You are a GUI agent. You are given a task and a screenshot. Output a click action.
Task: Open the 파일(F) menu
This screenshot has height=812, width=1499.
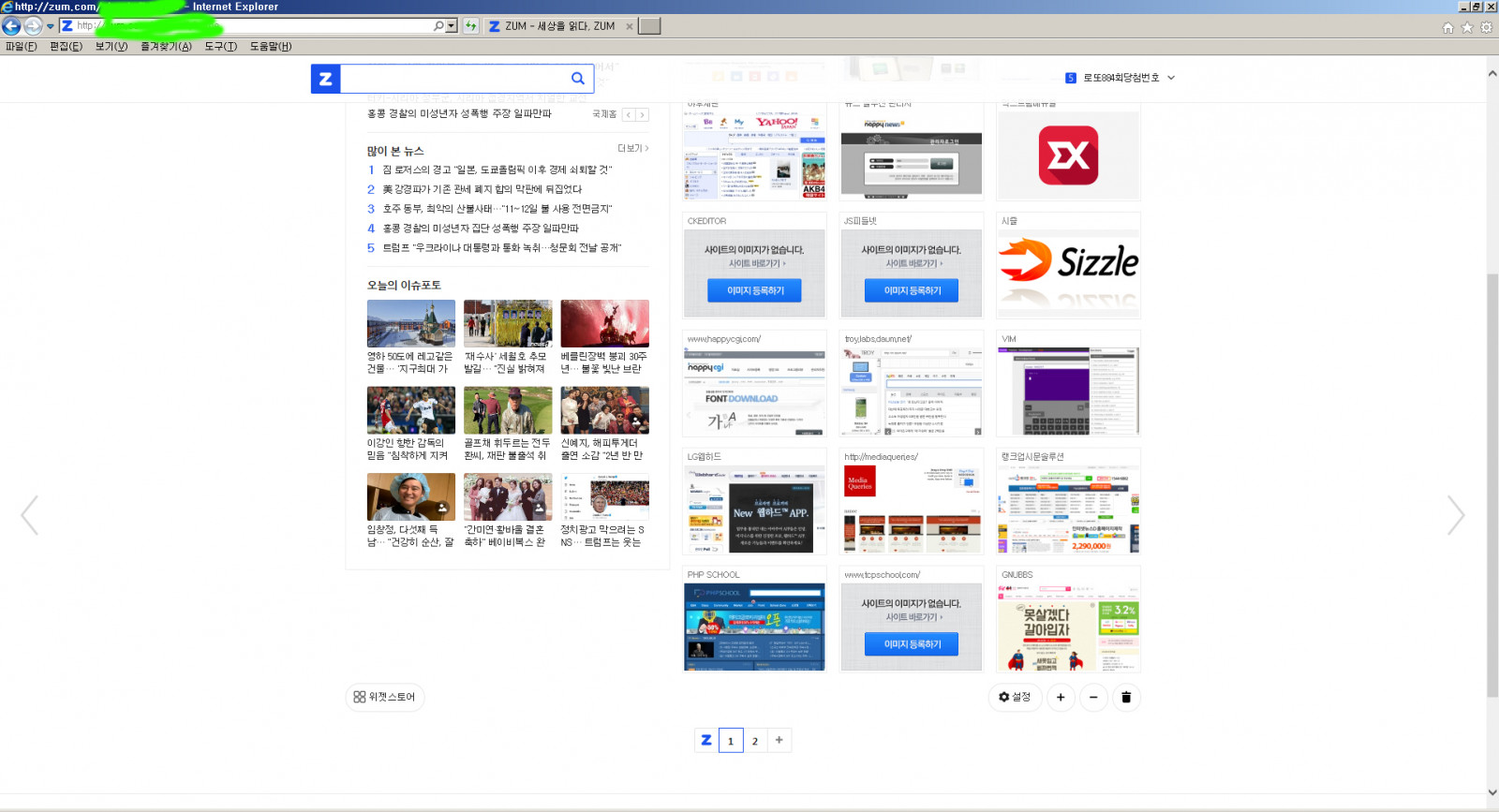(x=22, y=46)
